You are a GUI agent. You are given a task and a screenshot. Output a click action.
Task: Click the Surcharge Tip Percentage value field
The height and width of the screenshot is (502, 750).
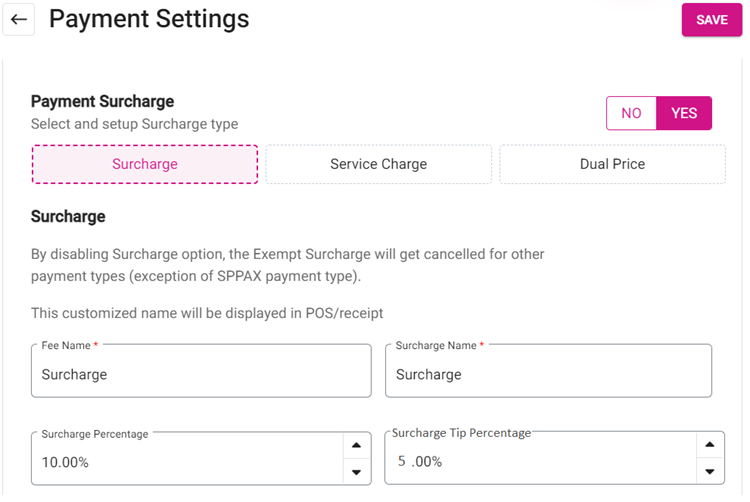coord(540,461)
